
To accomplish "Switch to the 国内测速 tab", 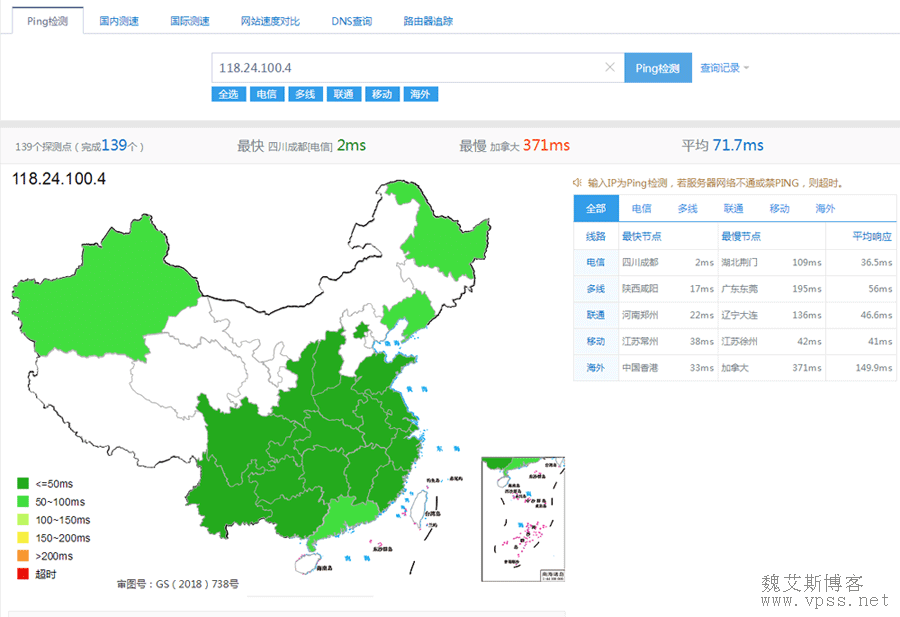I will coord(119,21).
